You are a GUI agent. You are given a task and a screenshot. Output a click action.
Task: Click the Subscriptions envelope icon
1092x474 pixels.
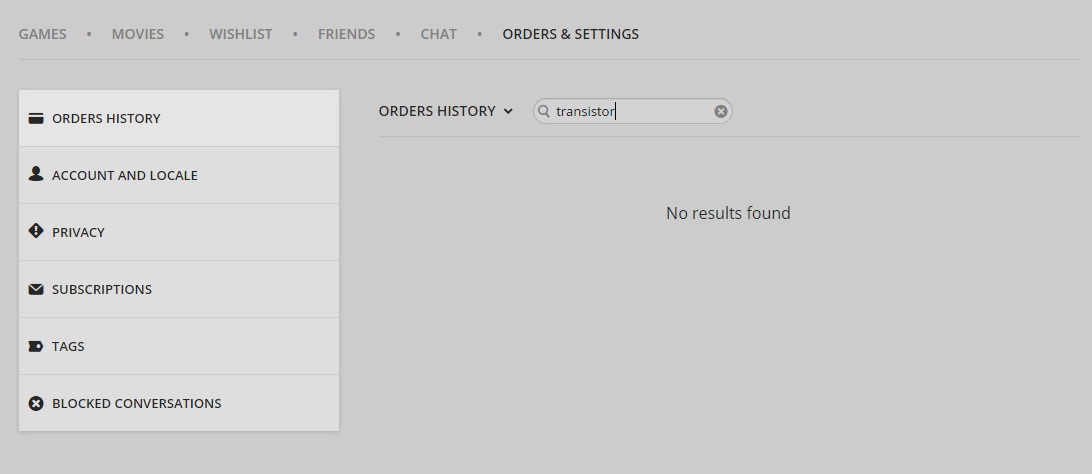[x=36, y=289]
